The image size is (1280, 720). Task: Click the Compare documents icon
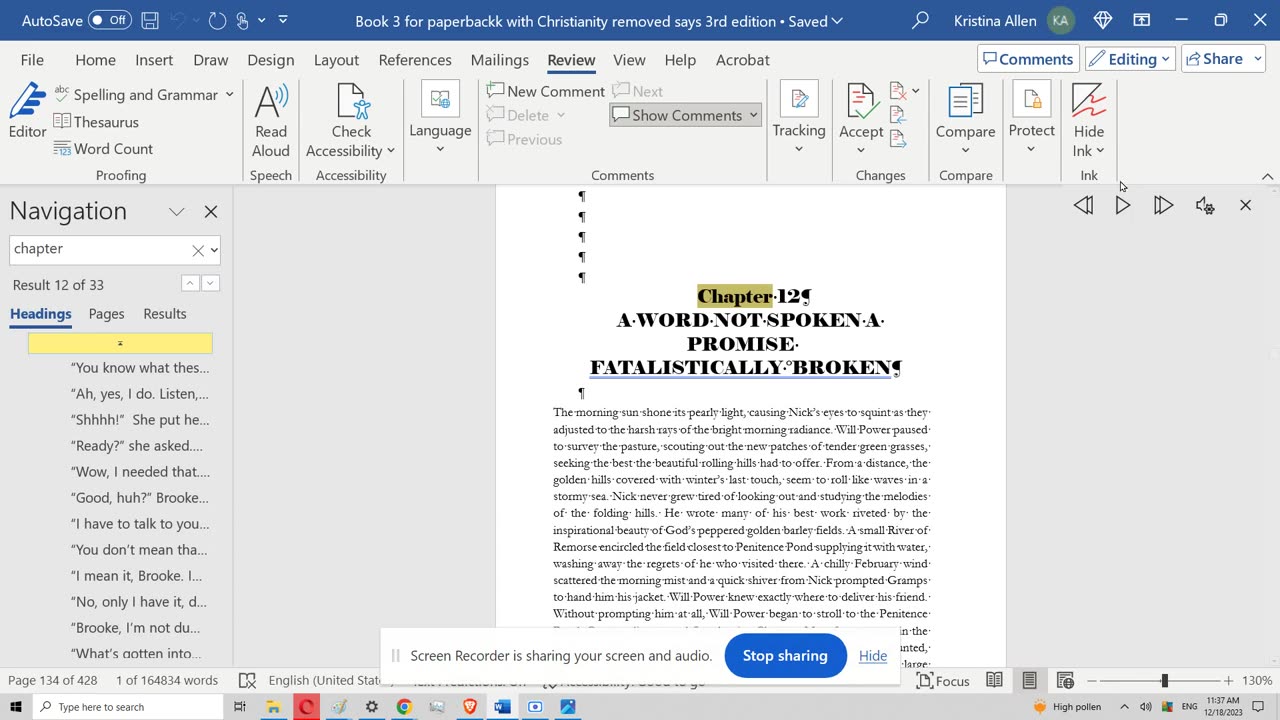[965, 102]
